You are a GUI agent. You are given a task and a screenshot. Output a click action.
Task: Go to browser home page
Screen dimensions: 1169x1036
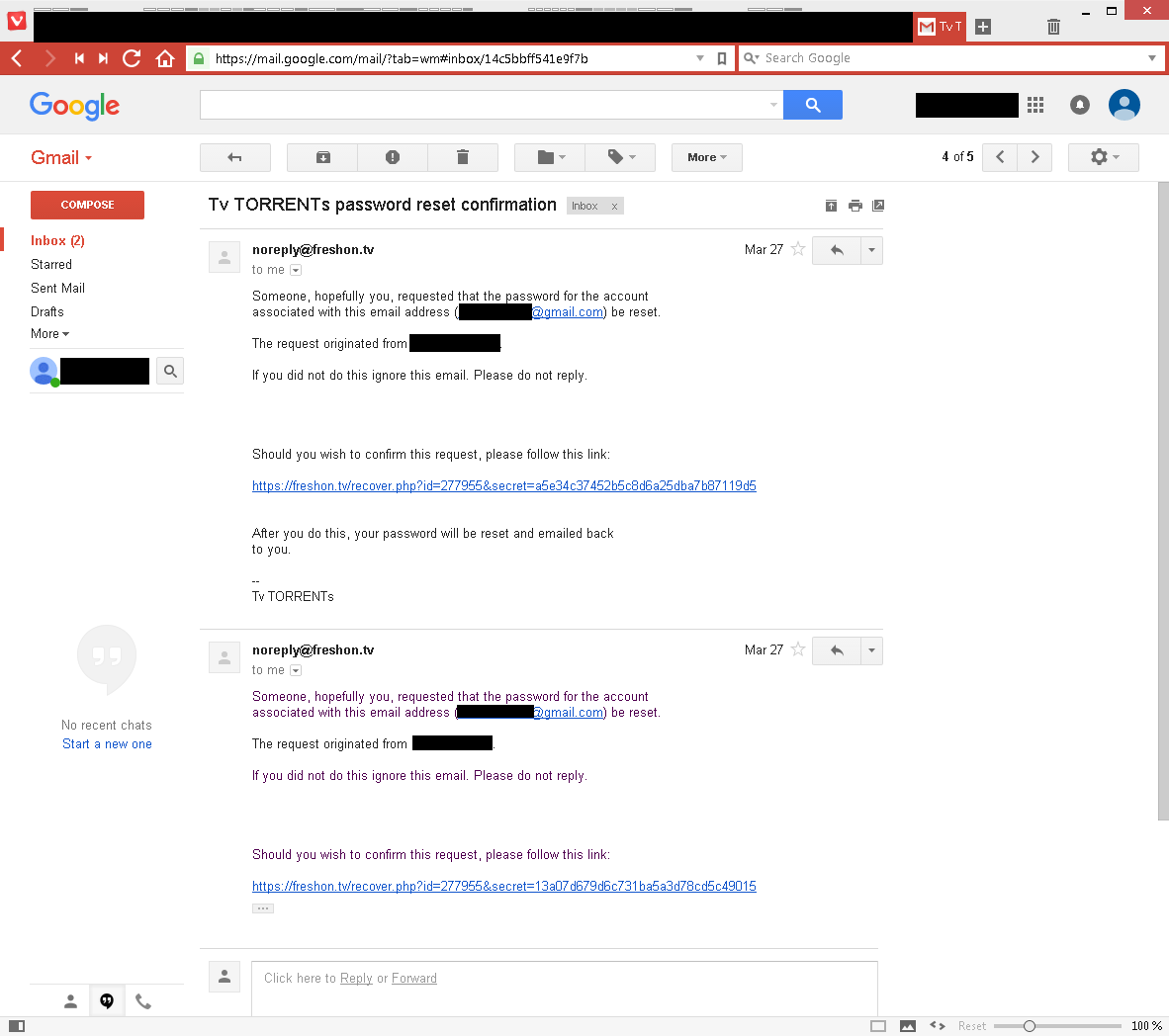pyautogui.click(x=165, y=58)
